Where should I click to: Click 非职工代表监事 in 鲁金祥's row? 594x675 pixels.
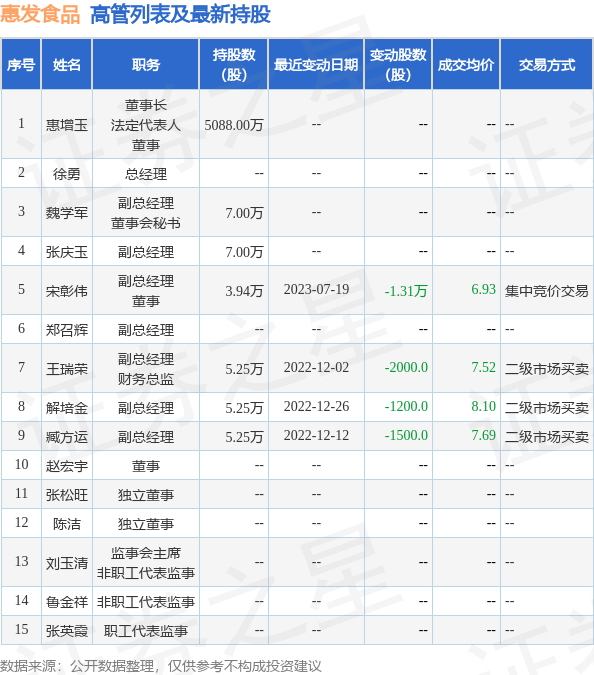tap(146, 601)
